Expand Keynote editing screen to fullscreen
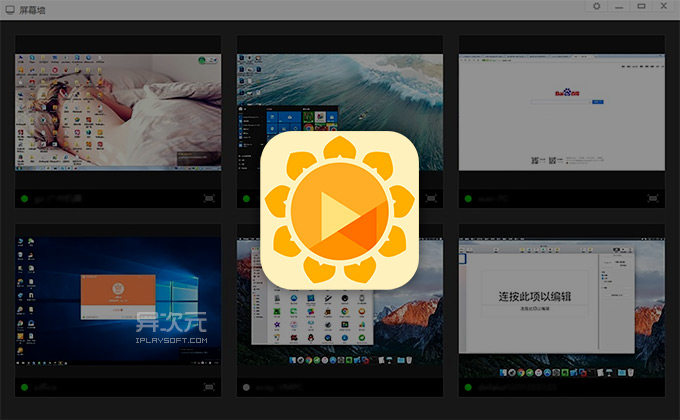680x420 pixels. 654,387
